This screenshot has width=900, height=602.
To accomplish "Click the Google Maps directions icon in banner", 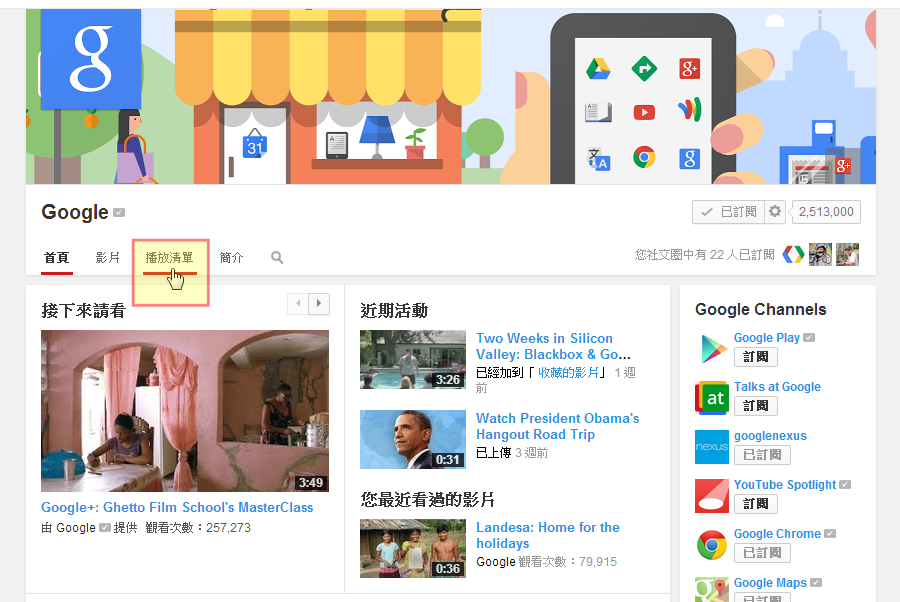I will (x=644, y=69).
